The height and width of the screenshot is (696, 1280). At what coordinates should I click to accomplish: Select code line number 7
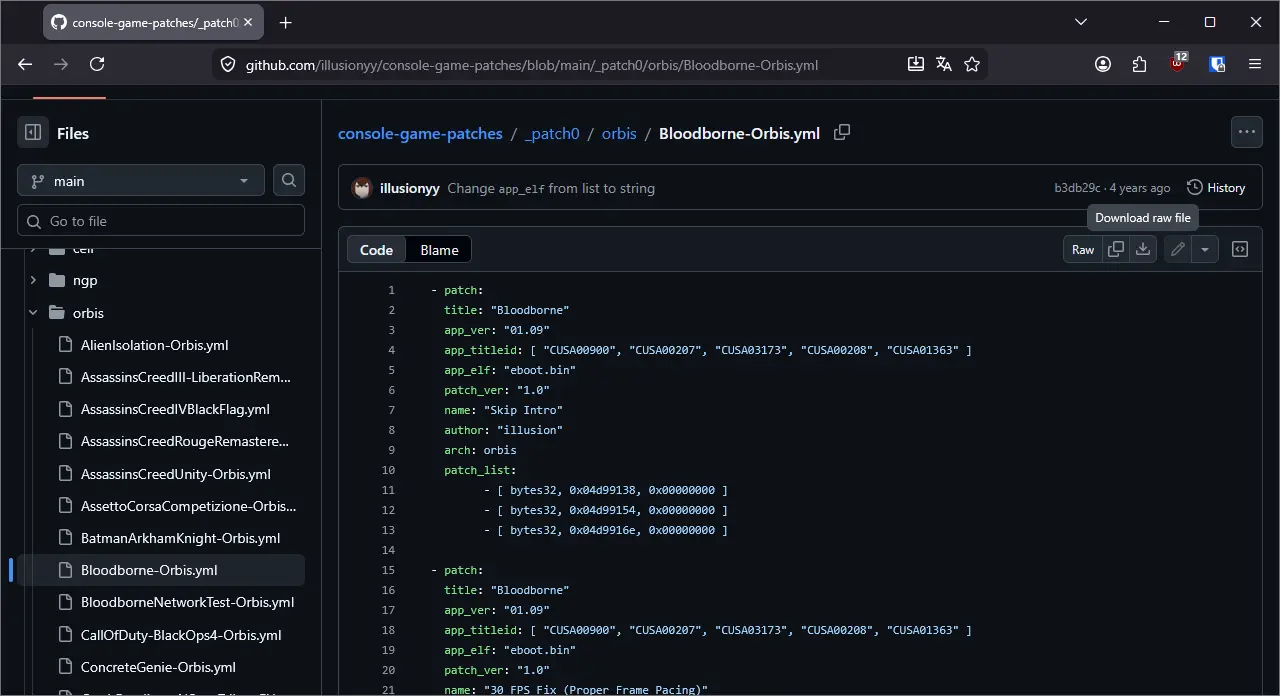[x=391, y=410]
